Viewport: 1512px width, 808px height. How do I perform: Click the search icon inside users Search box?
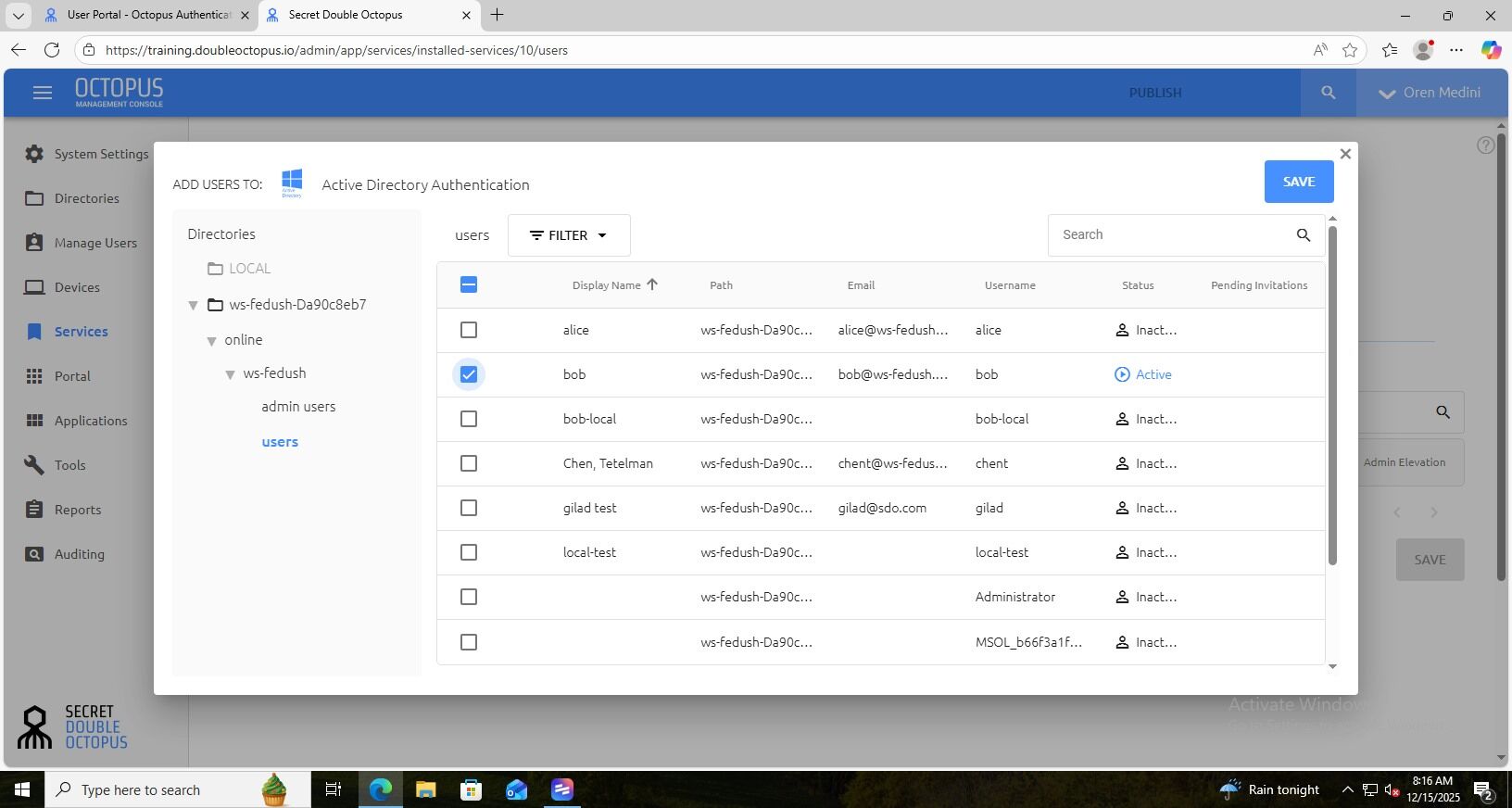click(x=1304, y=235)
